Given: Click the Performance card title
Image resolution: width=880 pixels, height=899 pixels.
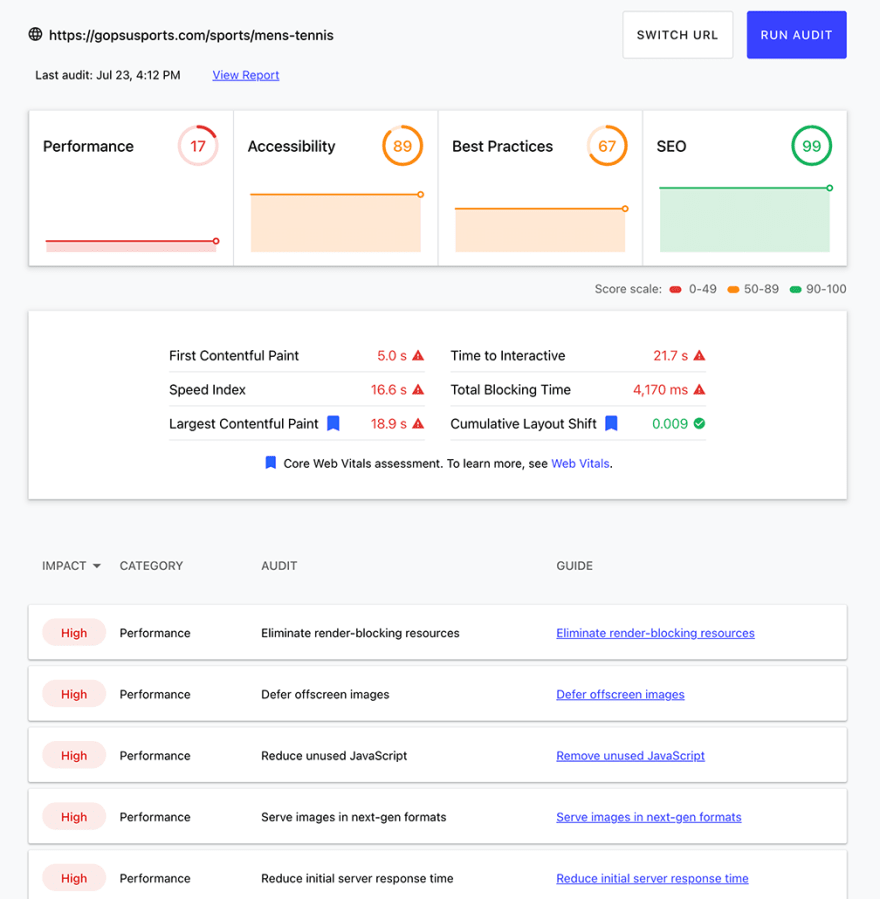Looking at the screenshot, I should click(88, 146).
